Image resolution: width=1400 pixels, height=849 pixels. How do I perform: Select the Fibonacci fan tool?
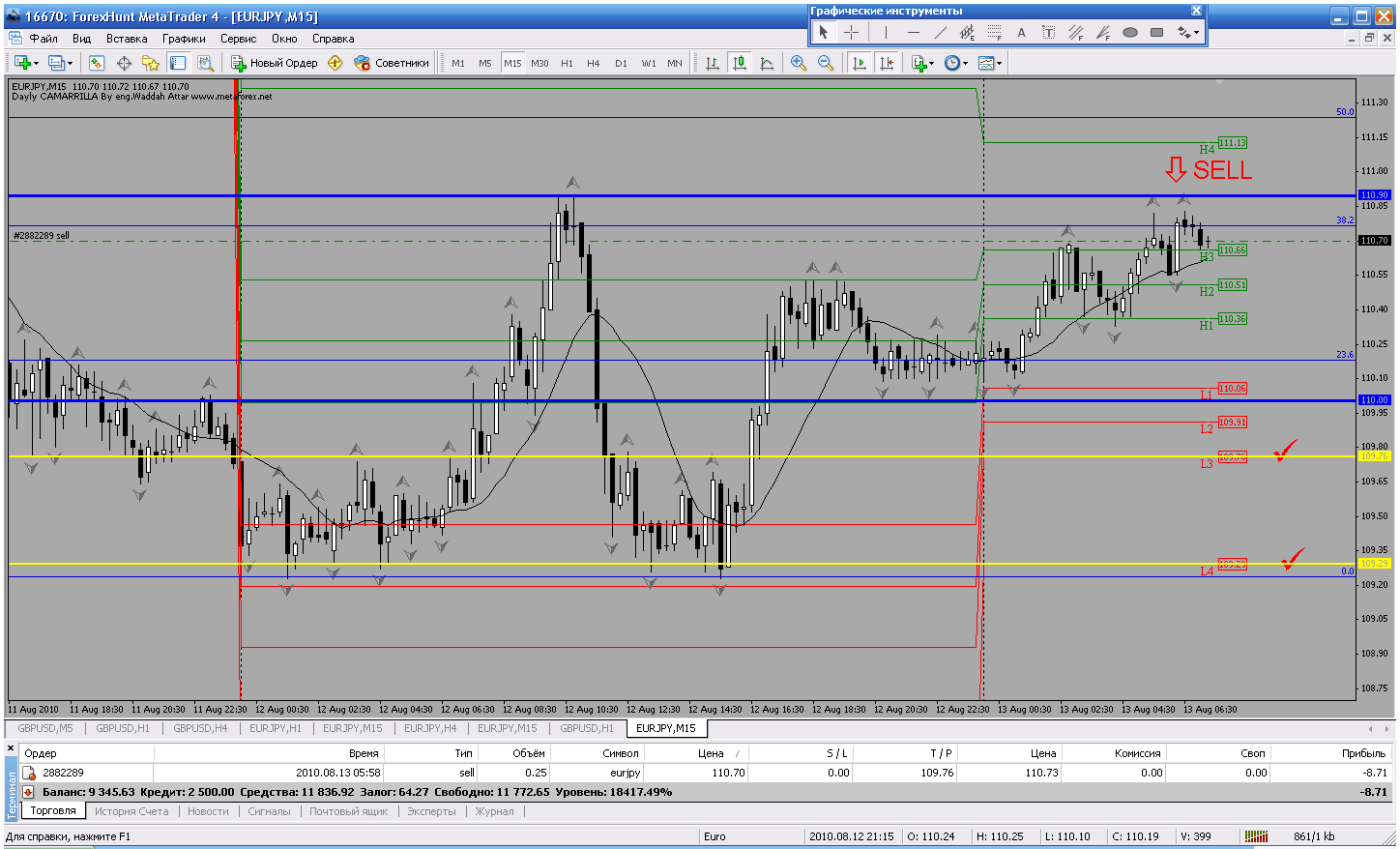click(1102, 32)
